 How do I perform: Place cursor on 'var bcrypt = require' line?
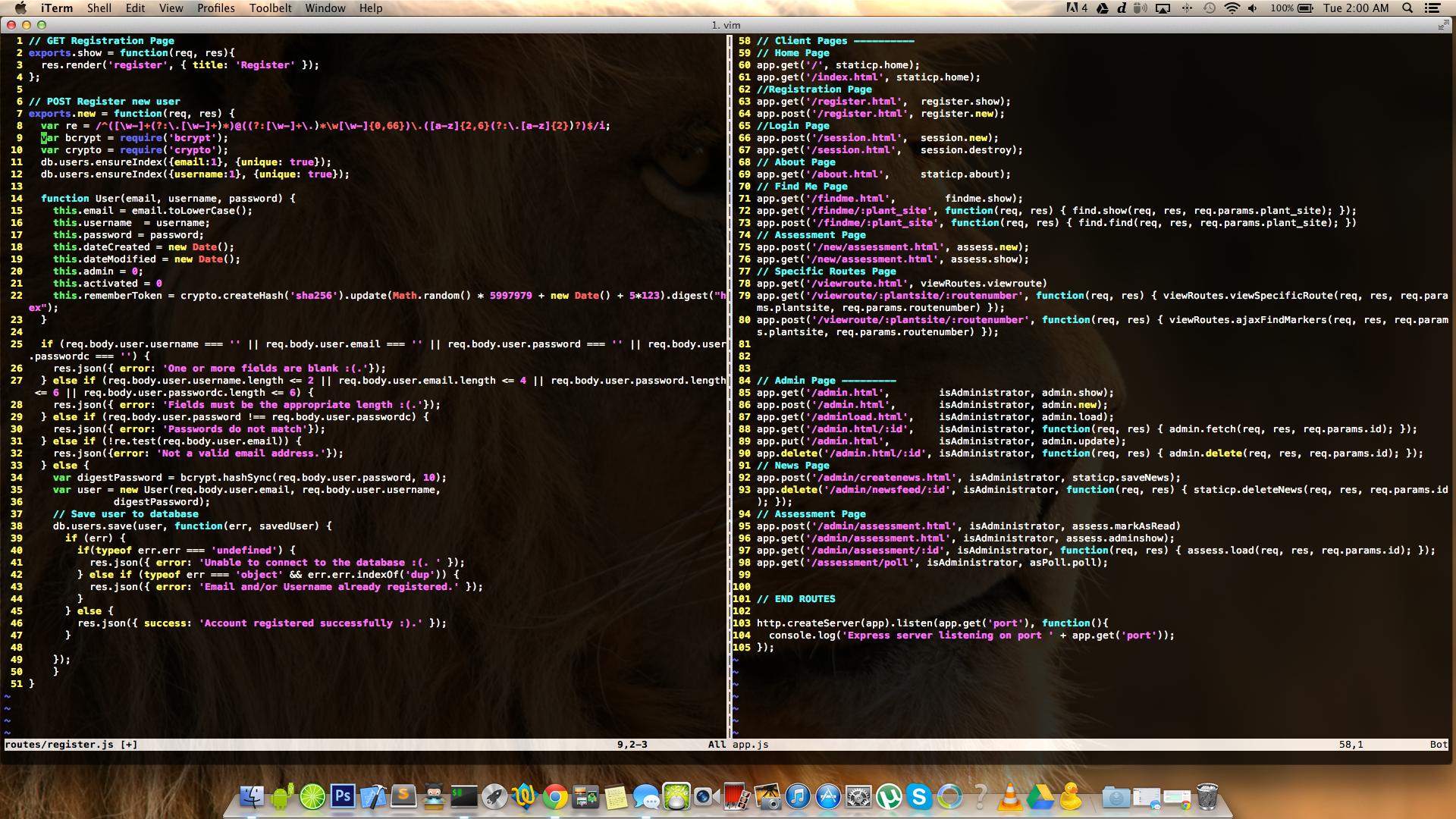click(x=135, y=138)
